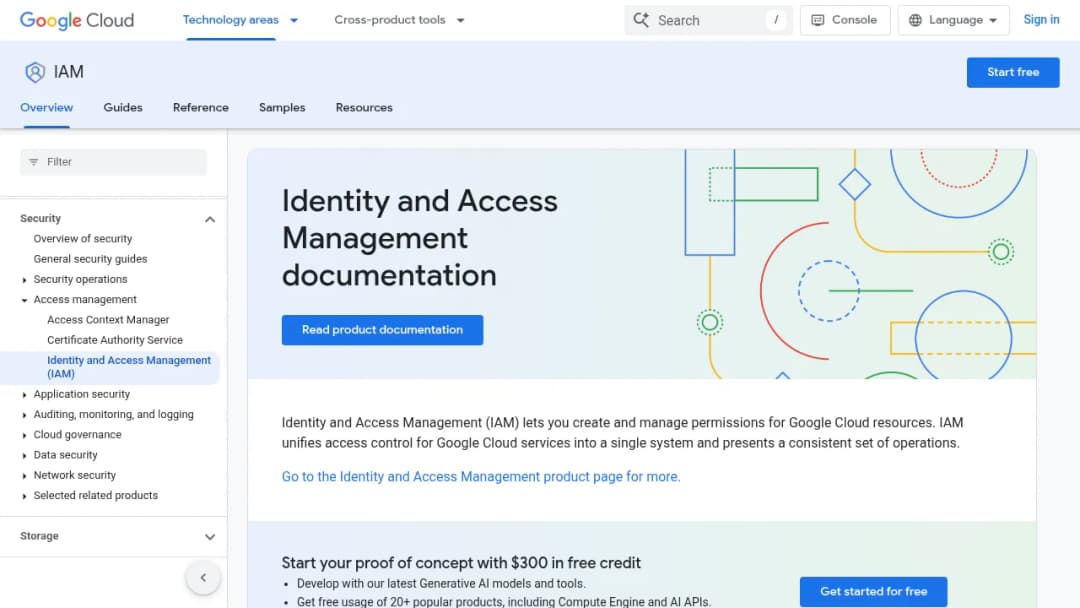Expand the Security operations tree arrow
1080x608 pixels.
tap(24, 280)
